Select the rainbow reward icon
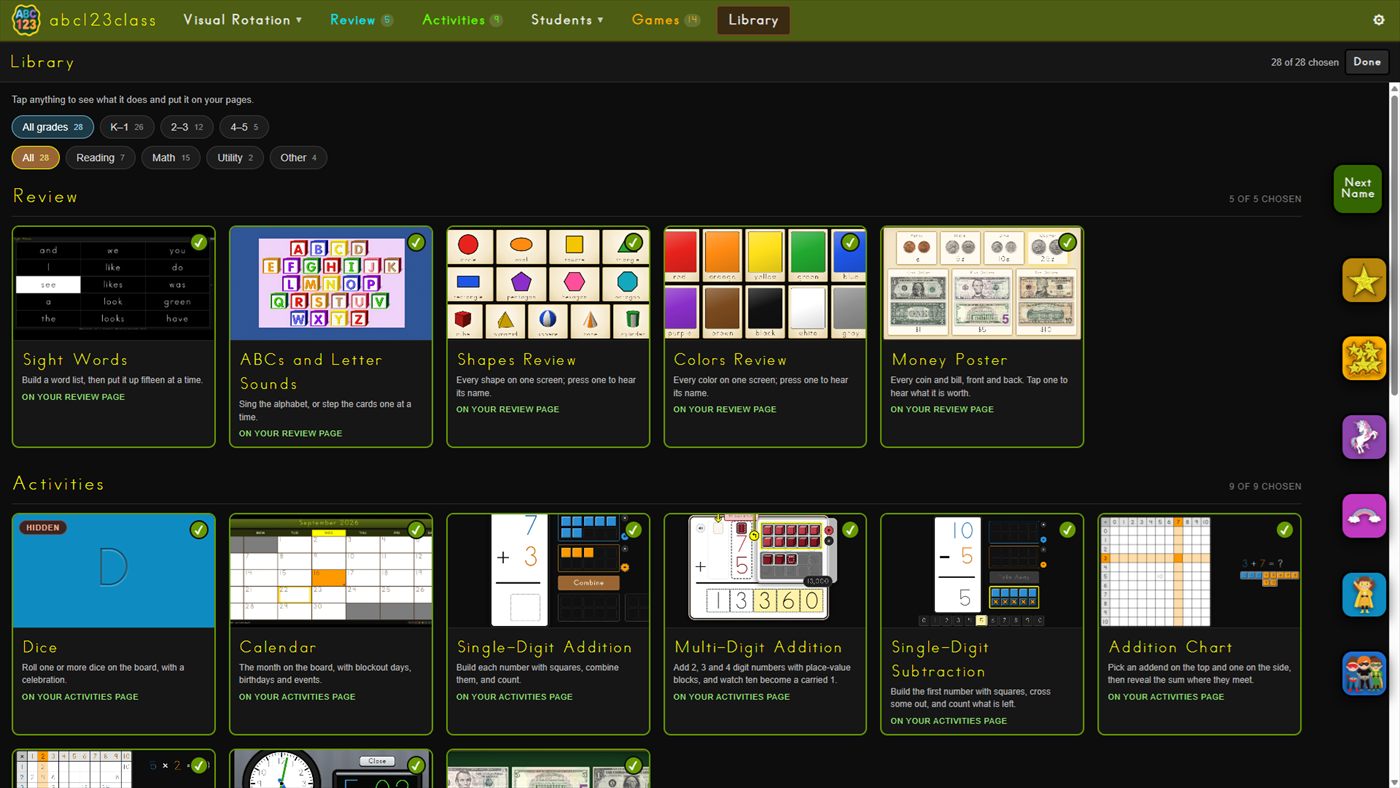The height and width of the screenshot is (788, 1400). coord(1364,516)
